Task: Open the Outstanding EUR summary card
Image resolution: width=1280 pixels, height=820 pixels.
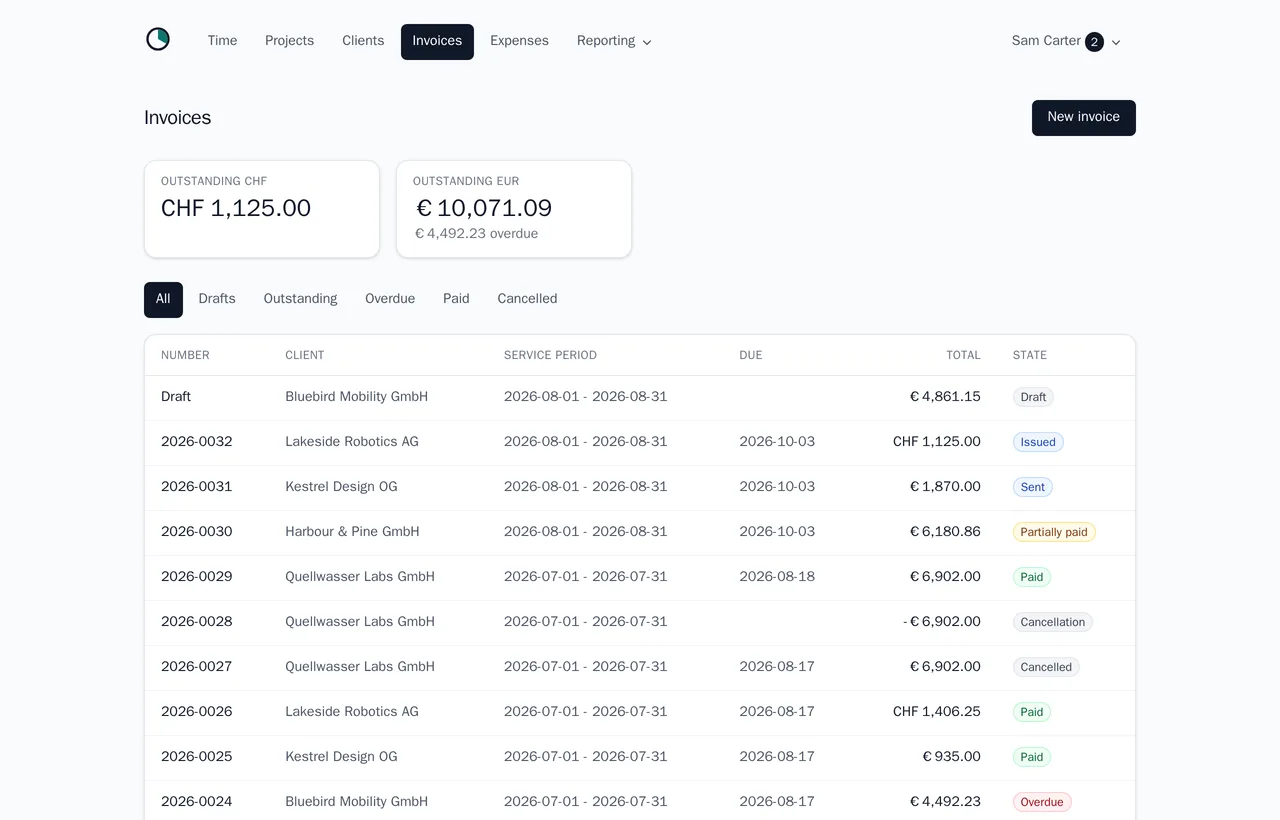Action: coord(514,209)
